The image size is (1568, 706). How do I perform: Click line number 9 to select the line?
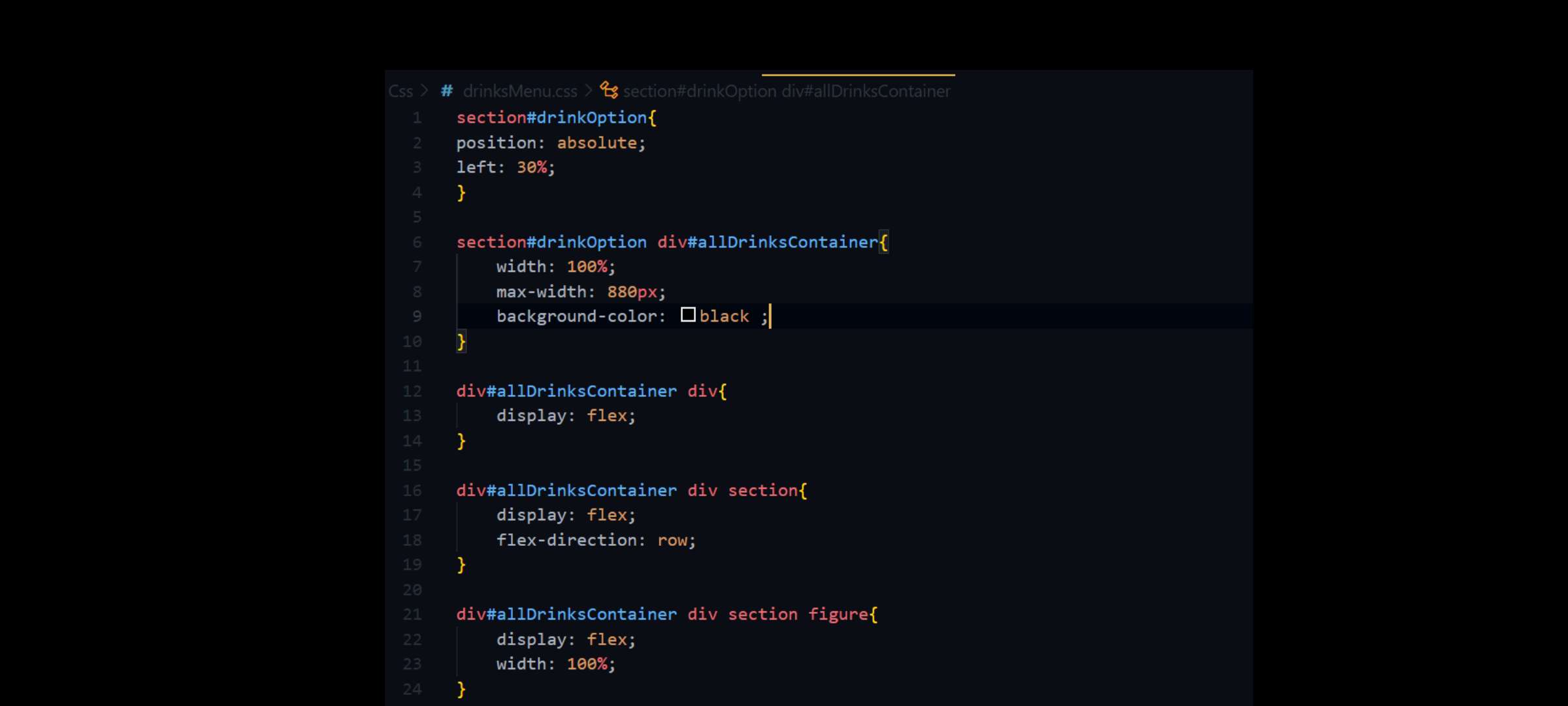pos(417,316)
